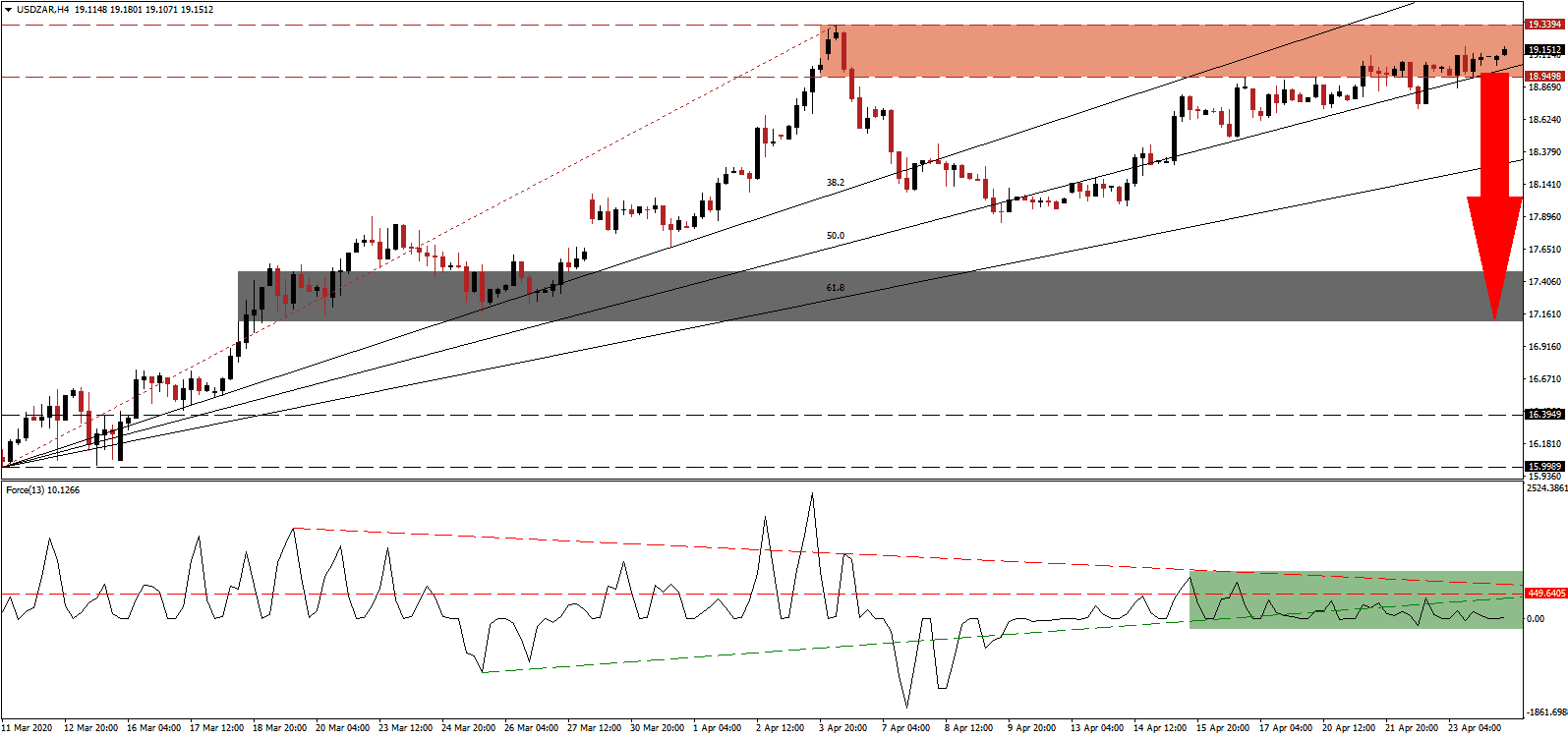Click the 19.3394 price level tag
The width and height of the screenshot is (1568, 739).
click(x=1544, y=25)
